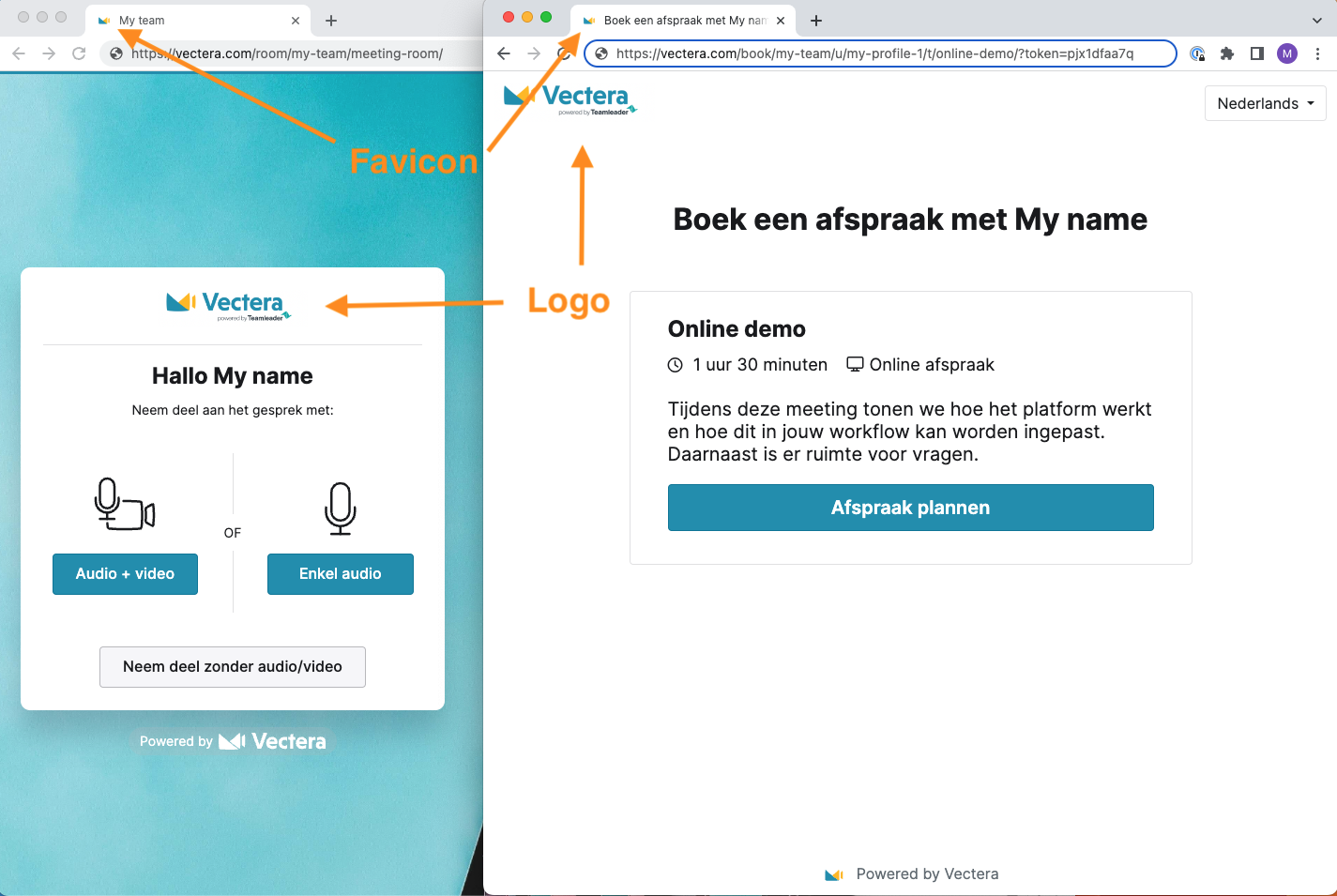Join via Neem deel zonder audio/video
The width and height of the screenshot is (1337, 896).
(233, 666)
